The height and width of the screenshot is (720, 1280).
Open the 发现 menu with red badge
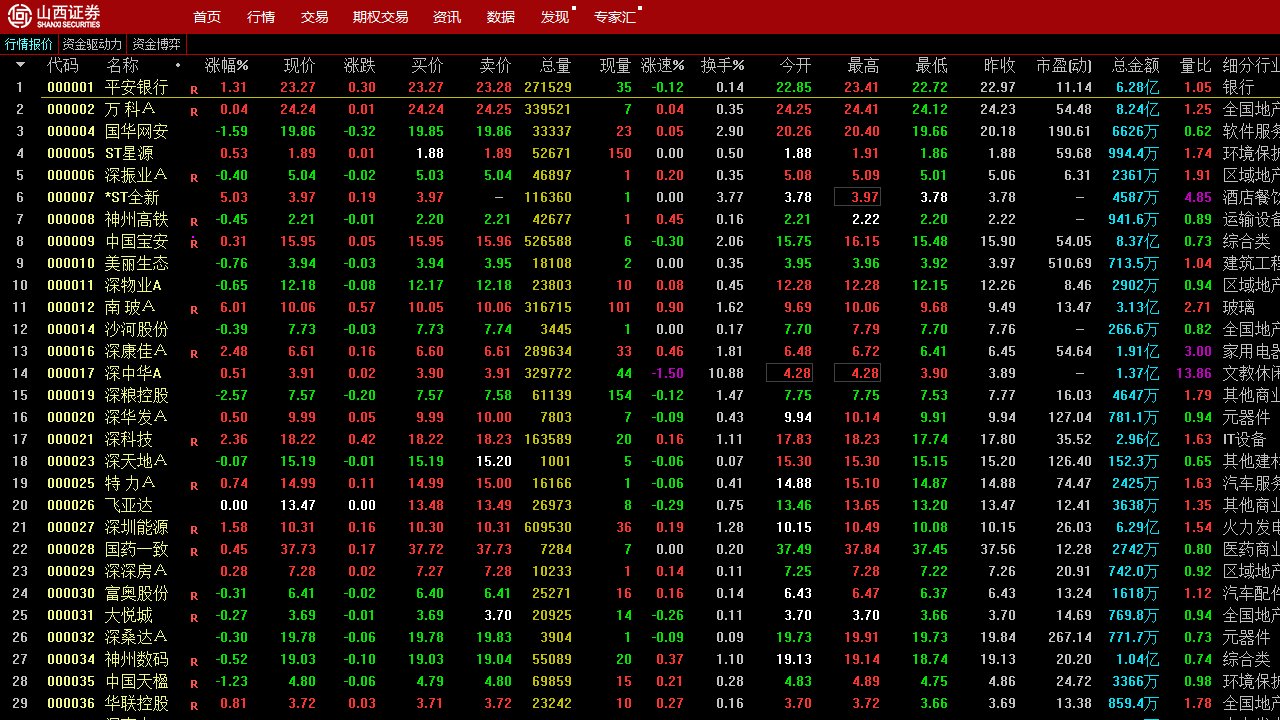click(x=553, y=16)
